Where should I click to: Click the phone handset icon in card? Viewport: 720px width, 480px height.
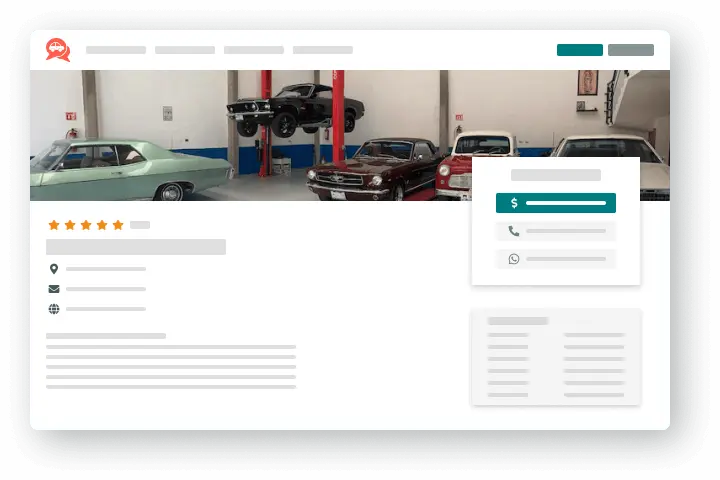(514, 231)
